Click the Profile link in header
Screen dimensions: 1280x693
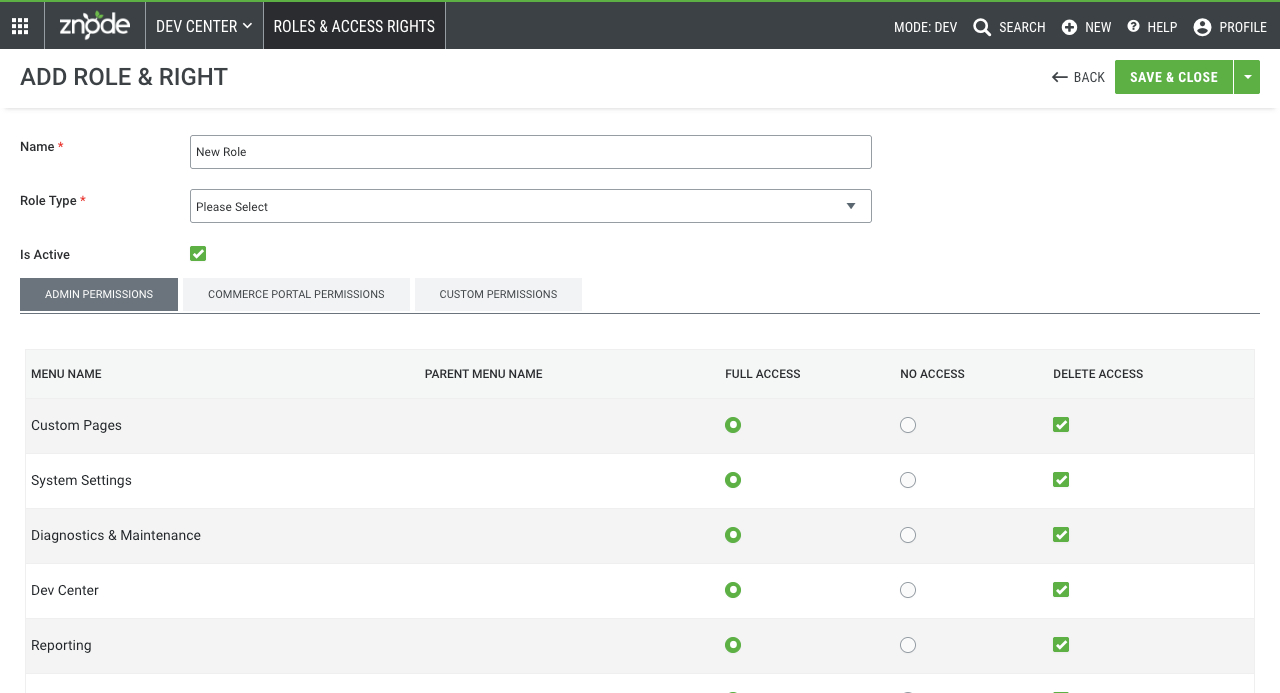[x=1243, y=27]
